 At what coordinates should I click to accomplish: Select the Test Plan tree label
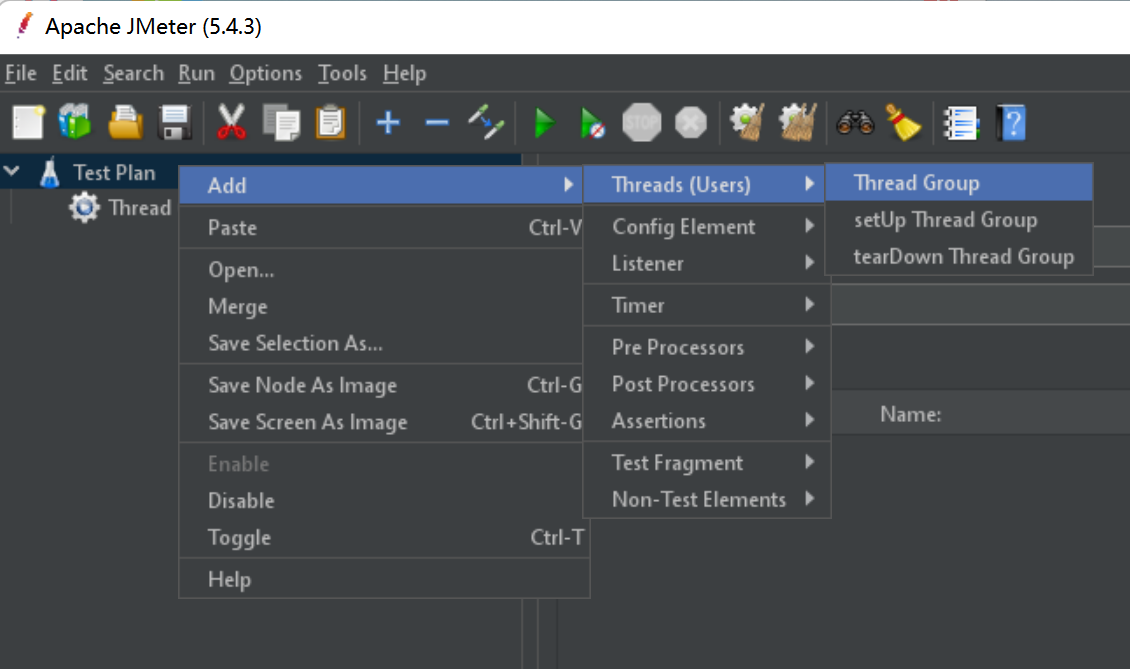(x=114, y=173)
